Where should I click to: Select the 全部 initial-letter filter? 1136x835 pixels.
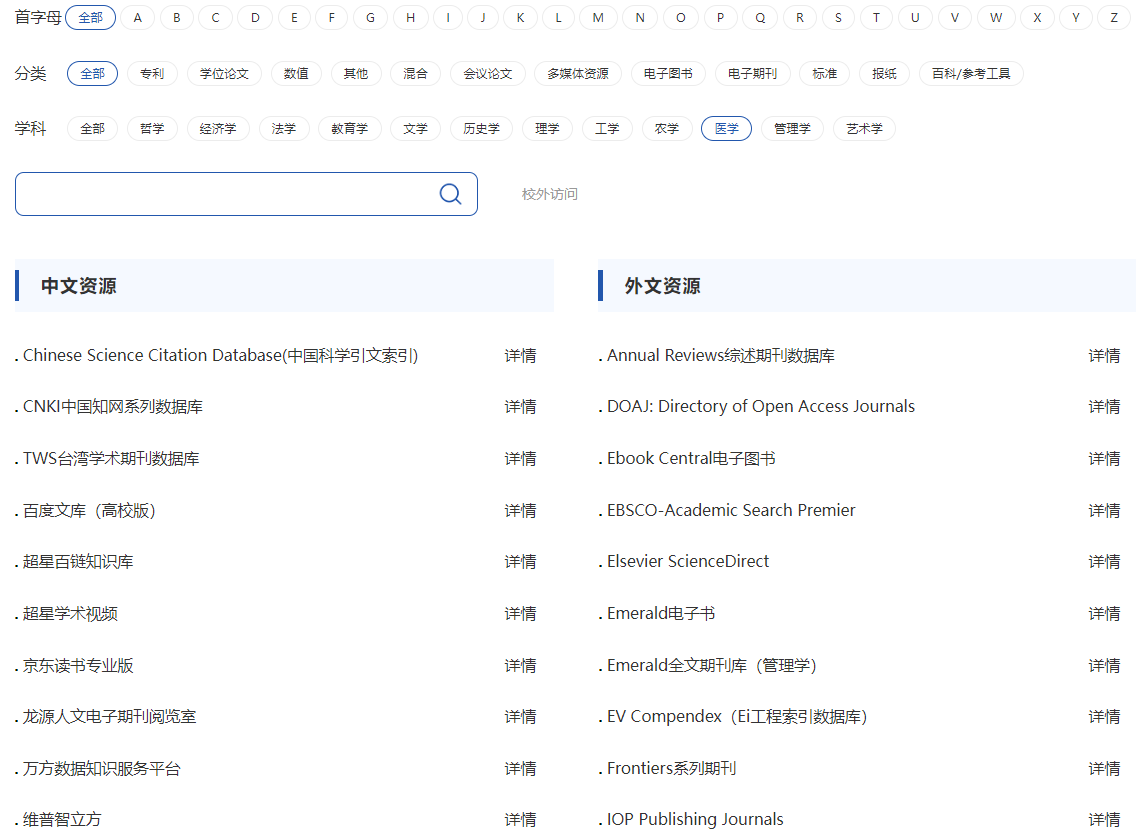(x=91, y=17)
